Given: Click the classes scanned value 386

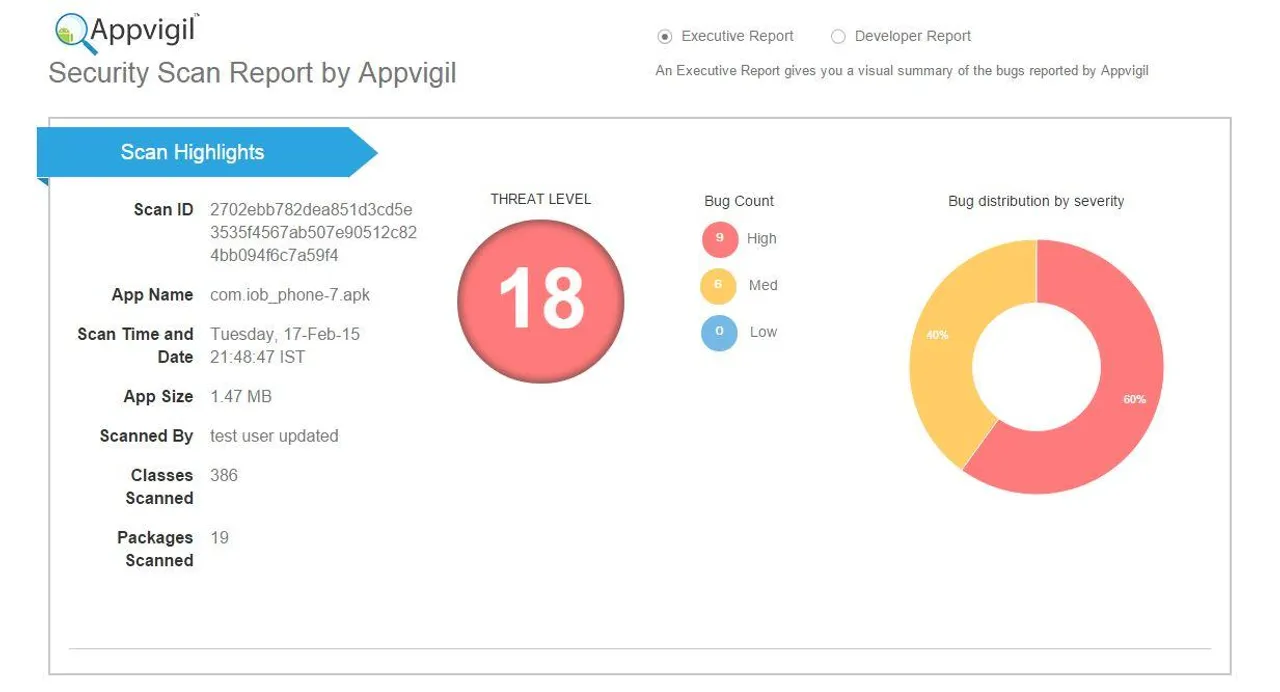Looking at the screenshot, I should tap(224, 475).
